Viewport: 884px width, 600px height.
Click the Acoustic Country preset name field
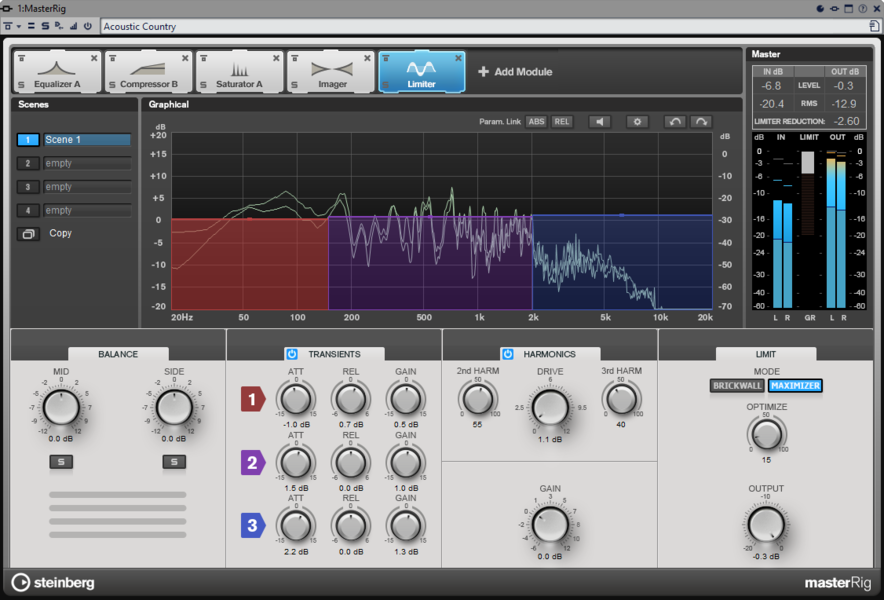tap(485, 27)
